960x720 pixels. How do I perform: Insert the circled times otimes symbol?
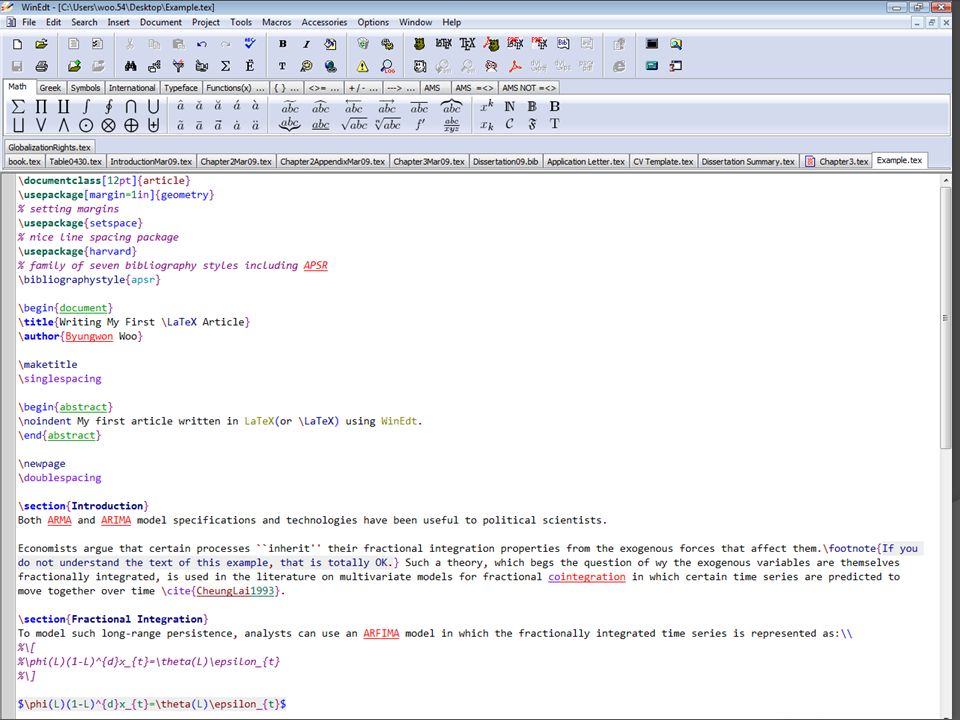pos(108,126)
